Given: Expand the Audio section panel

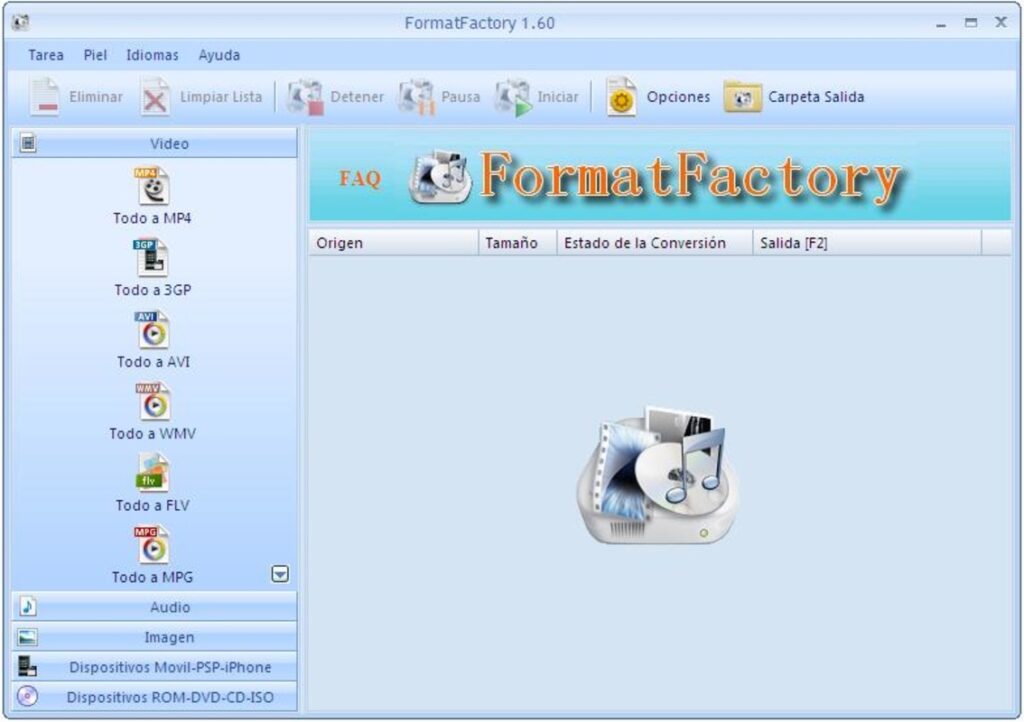Looking at the screenshot, I should click(155, 607).
